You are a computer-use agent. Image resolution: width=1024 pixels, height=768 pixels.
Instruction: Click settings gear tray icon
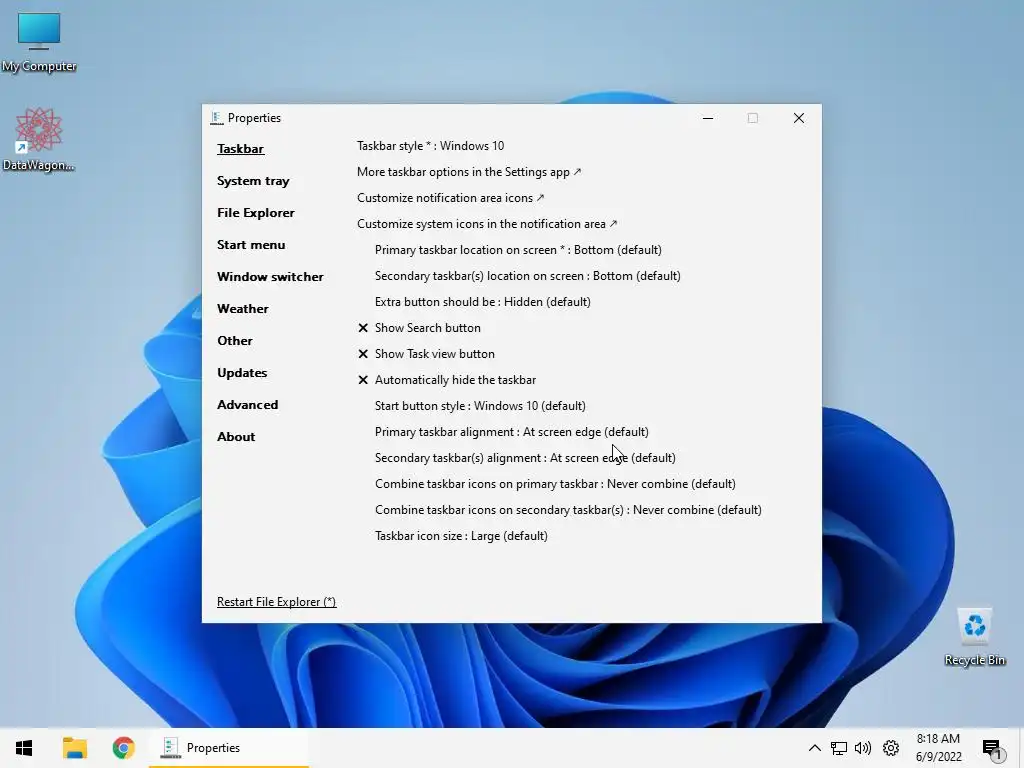click(x=891, y=748)
